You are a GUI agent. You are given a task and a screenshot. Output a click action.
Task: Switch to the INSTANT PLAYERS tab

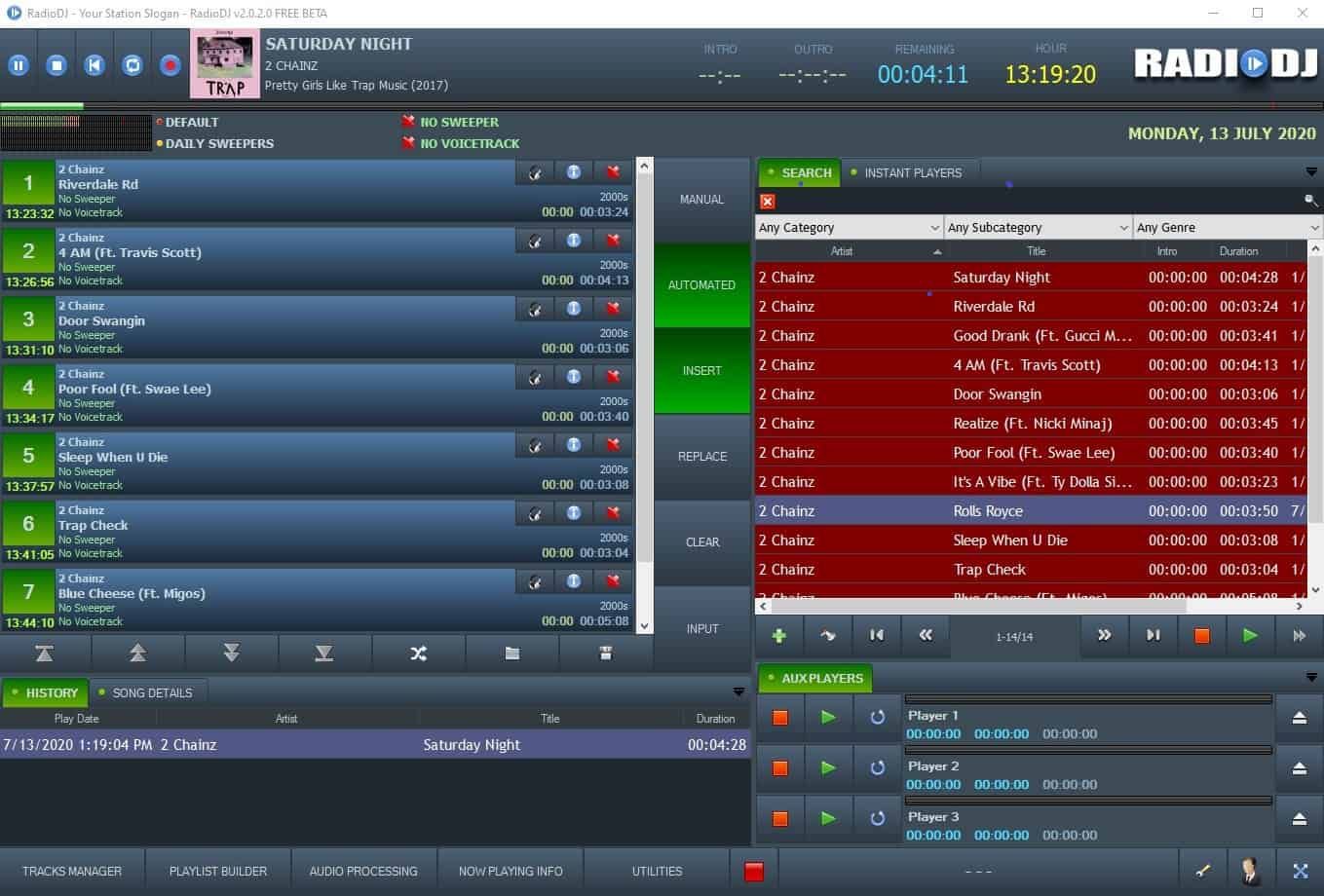point(911,172)
